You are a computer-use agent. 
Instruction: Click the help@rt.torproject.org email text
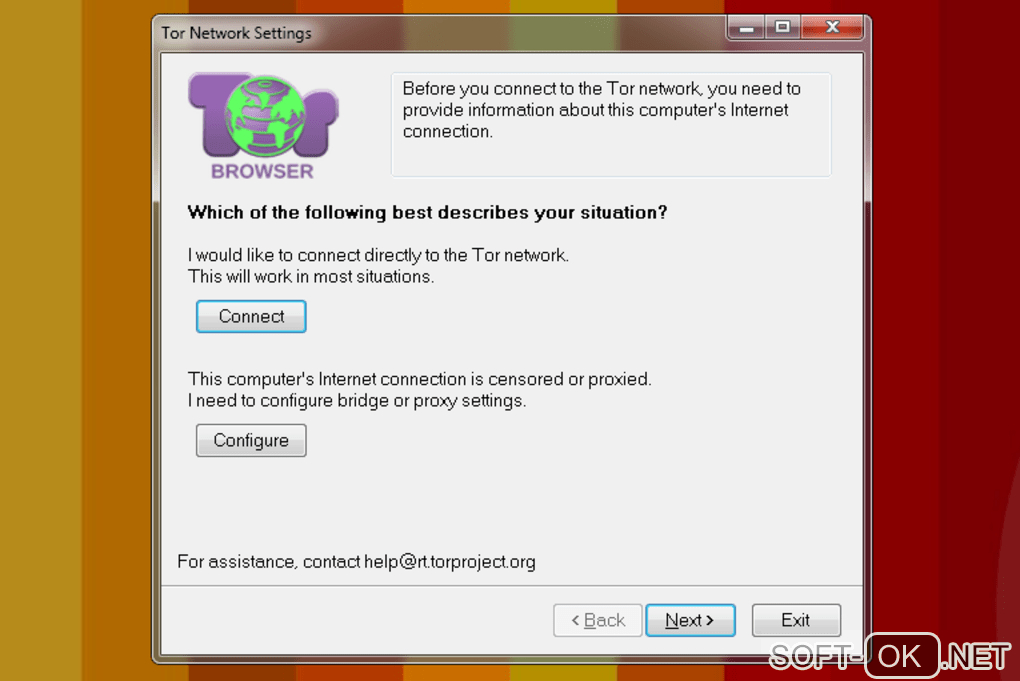[450, 562]
